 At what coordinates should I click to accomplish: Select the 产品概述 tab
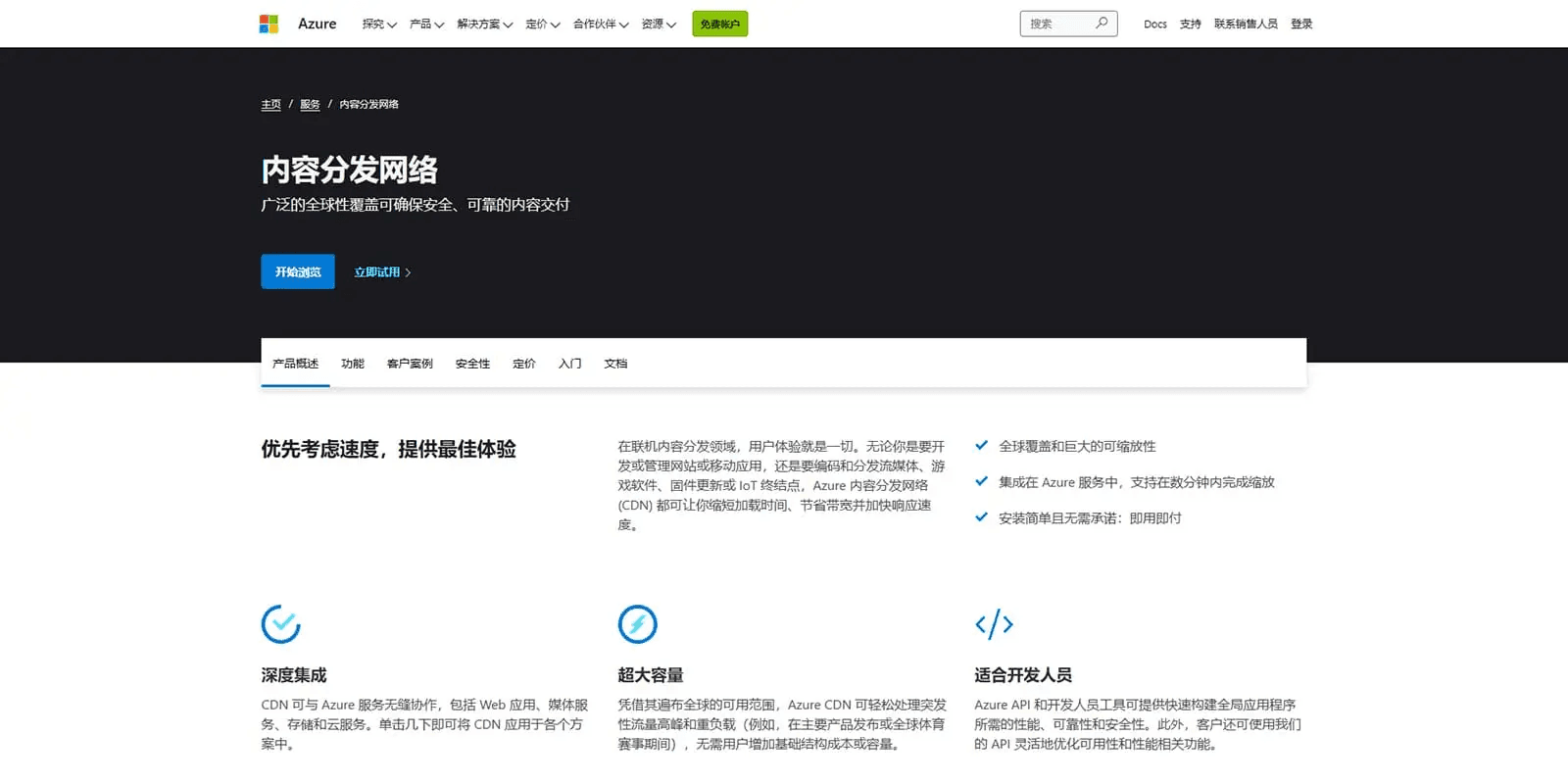[295, 364]
